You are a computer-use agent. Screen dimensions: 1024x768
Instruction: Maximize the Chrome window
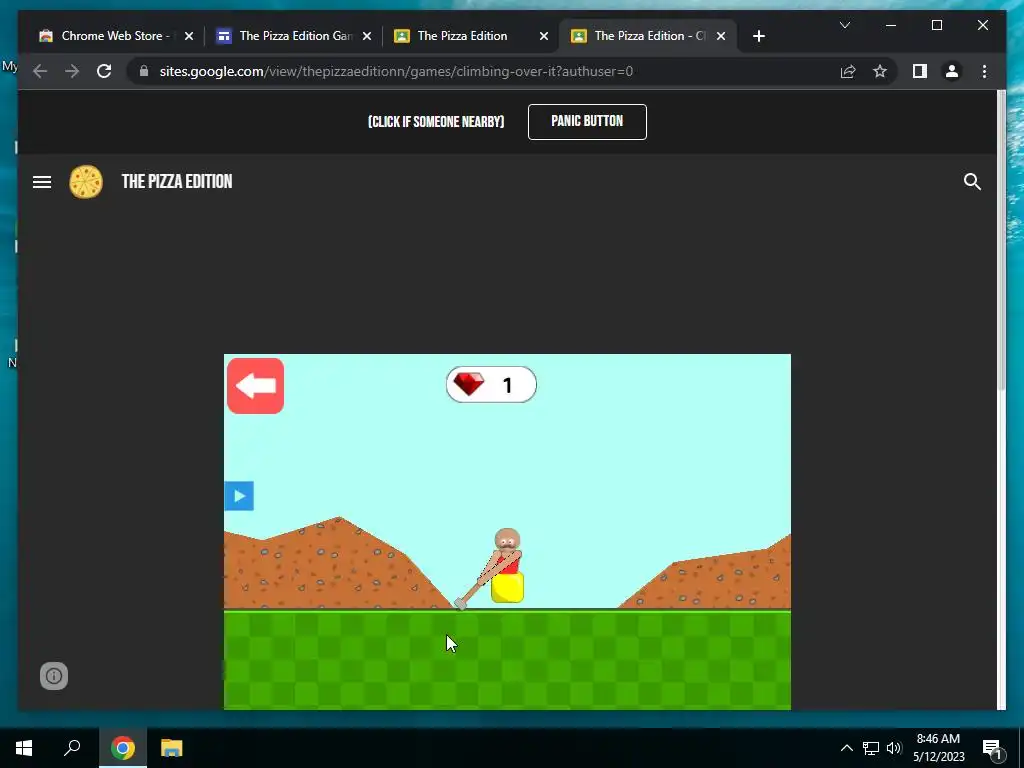[x=936, y=25]
